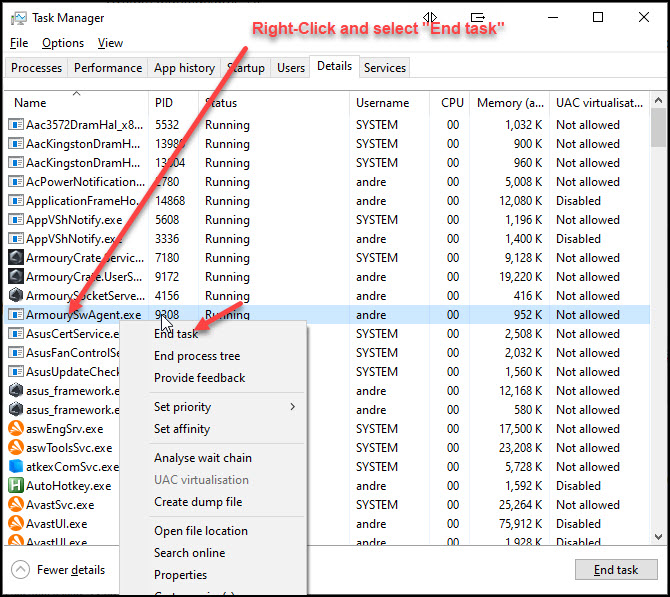This screenshot has height=597, width=670.
Task: Click the AvastSvc.exe orange icon
Action: click(x=16, y=505)
